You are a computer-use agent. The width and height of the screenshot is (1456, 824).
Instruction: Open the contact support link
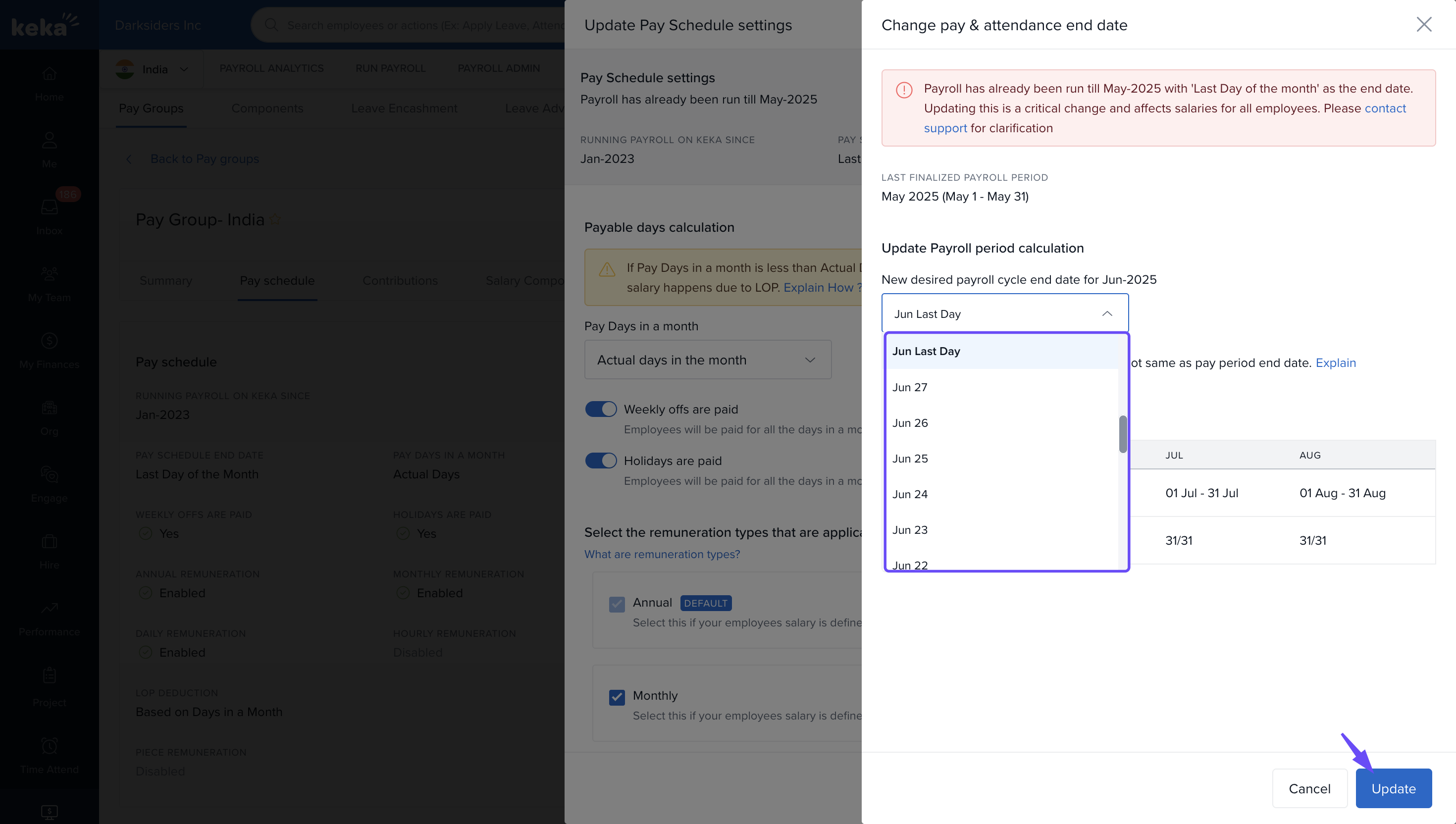tap(1385, 108)
